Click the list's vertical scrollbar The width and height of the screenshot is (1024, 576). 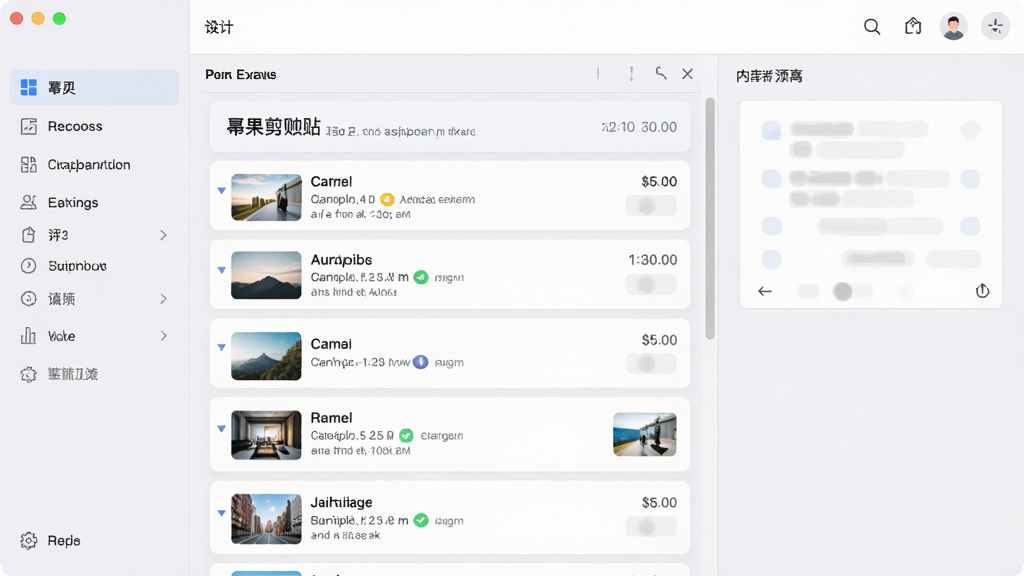pyautogui.click(x=710, y=219)
